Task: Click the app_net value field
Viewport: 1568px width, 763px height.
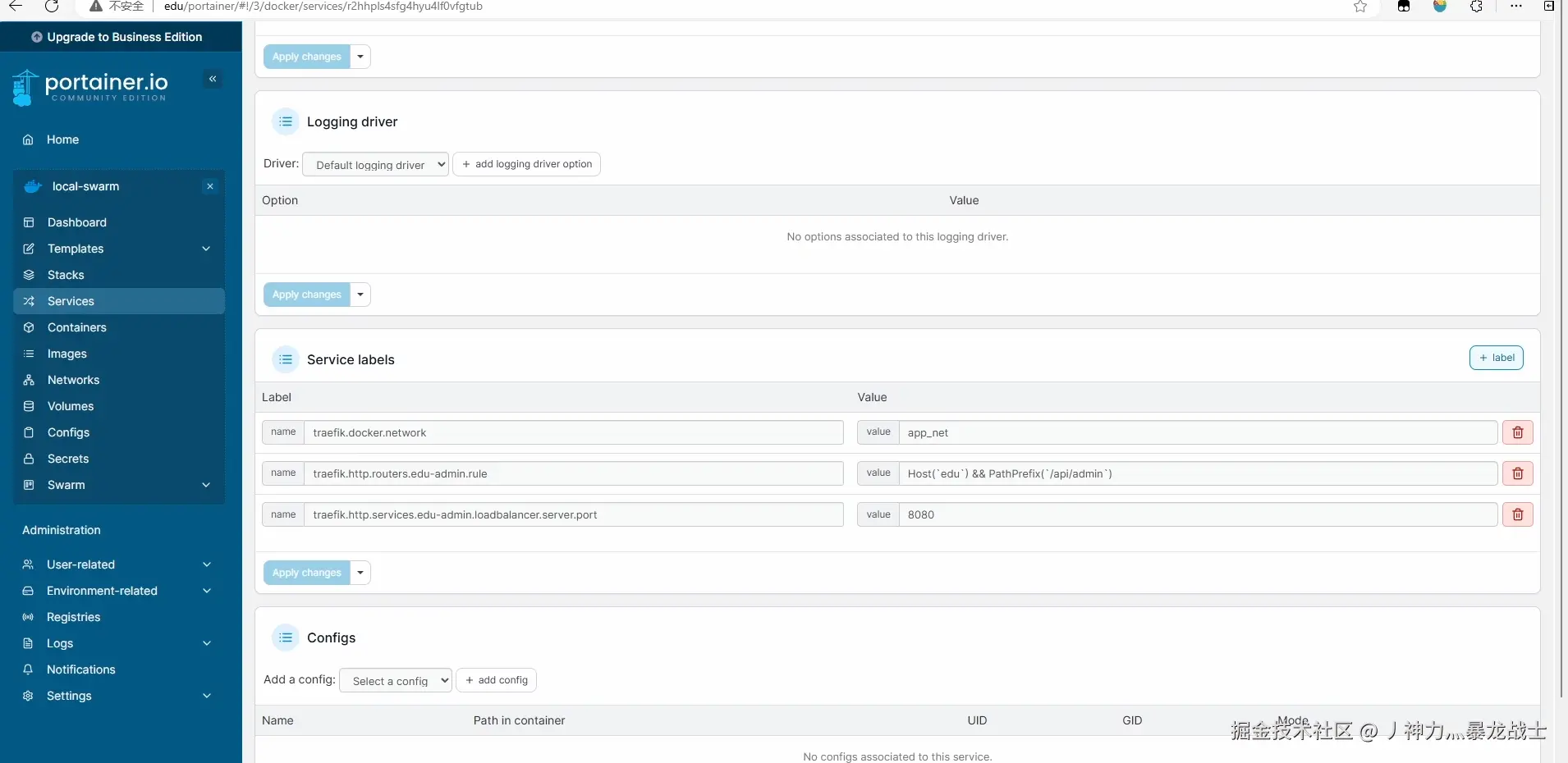Action: pos(1198,432)
